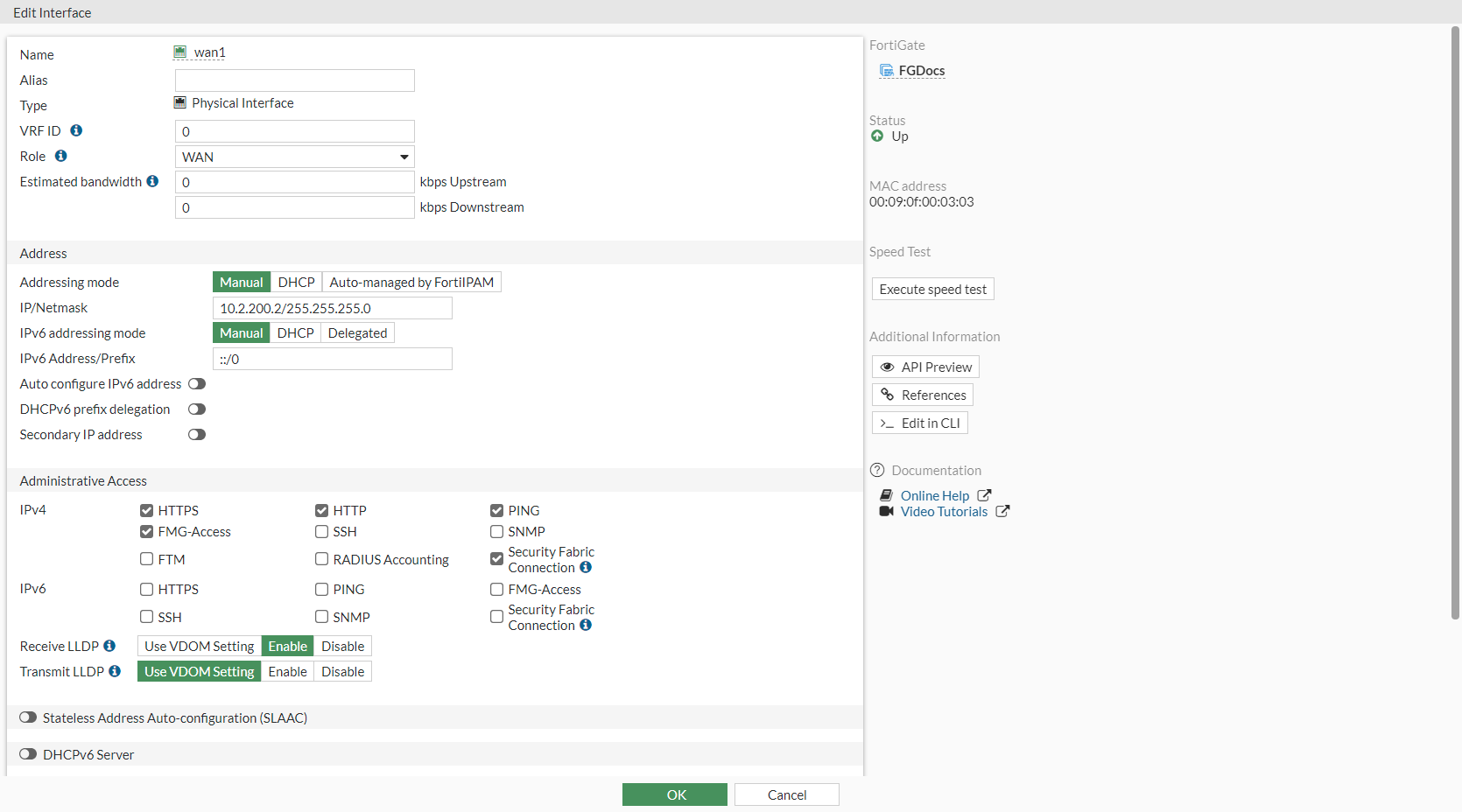Image resolution: width=1462 pixels, height=812 pixels.
Task: Click the green Status Up icon
Action: point(877,136)
